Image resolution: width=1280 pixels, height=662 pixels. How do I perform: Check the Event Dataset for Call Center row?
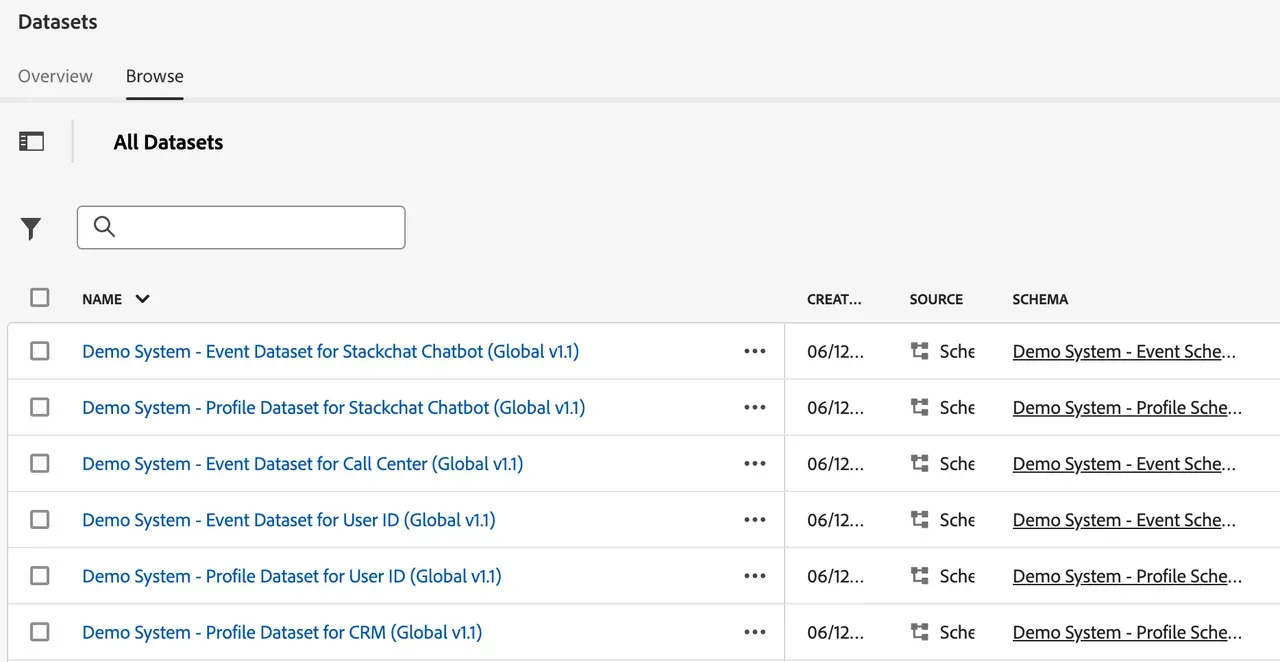tap(40, 463)
